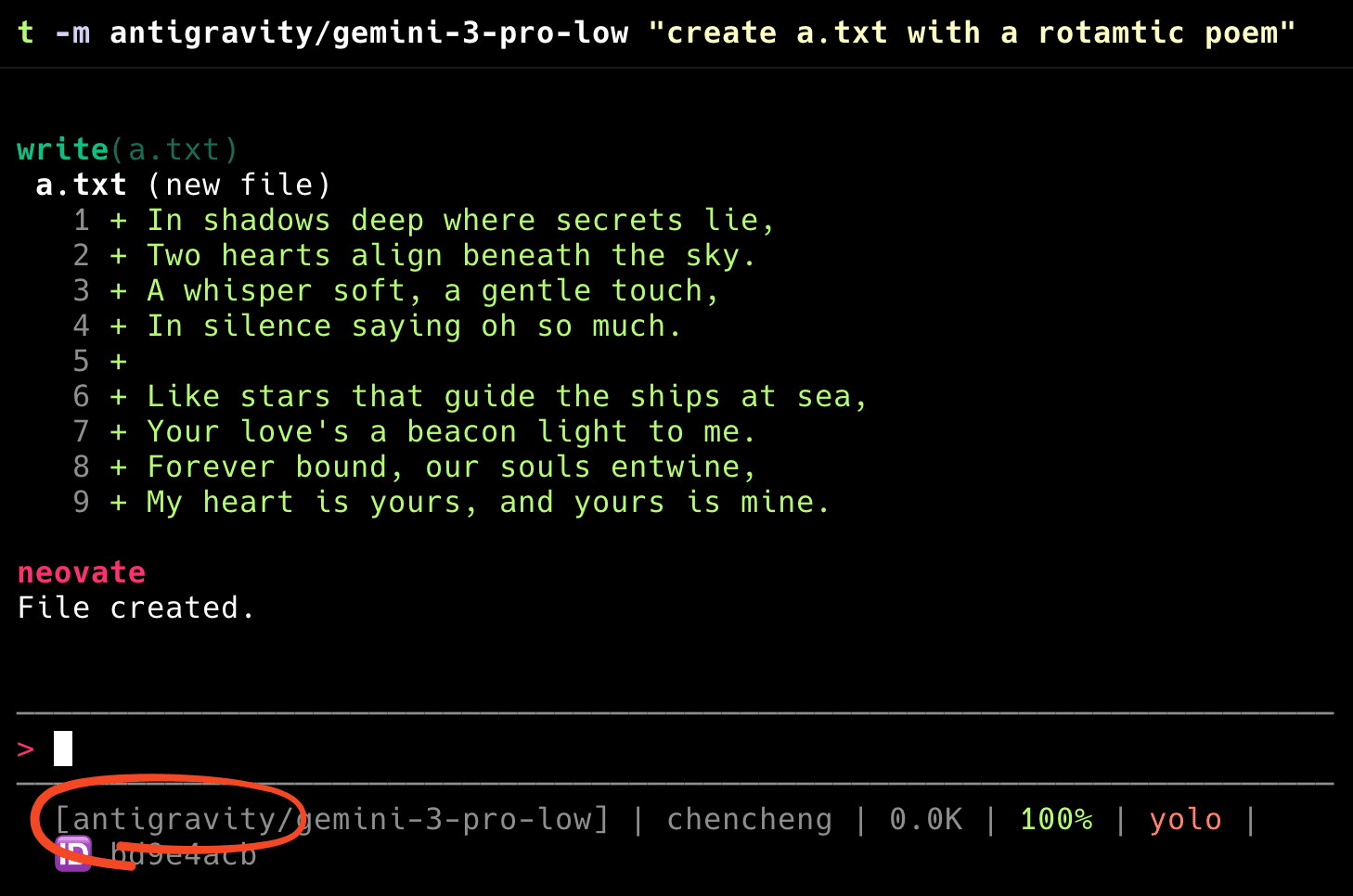
Task: Click the quoted prompt text in the command
Action: point(971,33)
